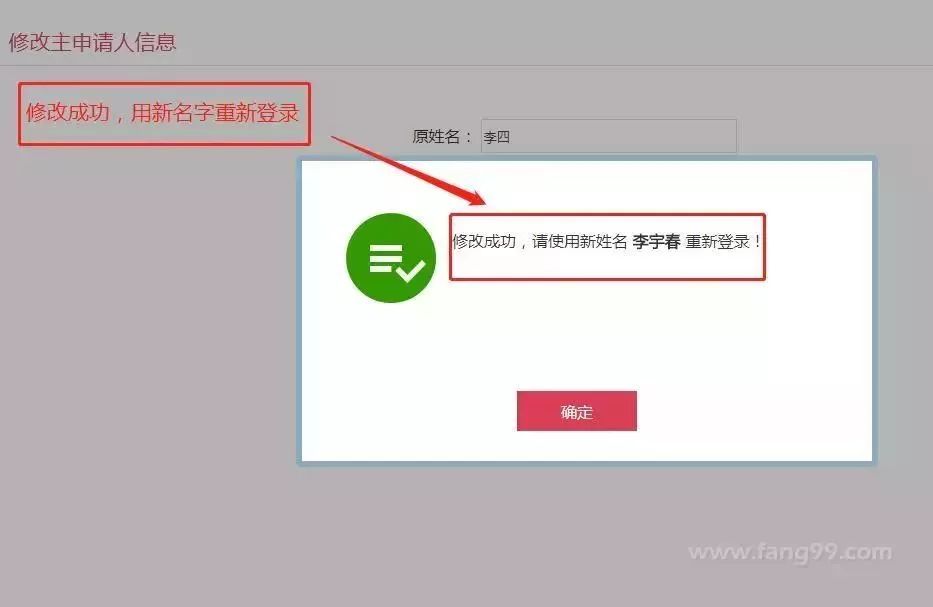The width and height of the screenshot is (933, 607).
Task: Focus the 原姓名 input field
Action: click(x=609, y=136)
